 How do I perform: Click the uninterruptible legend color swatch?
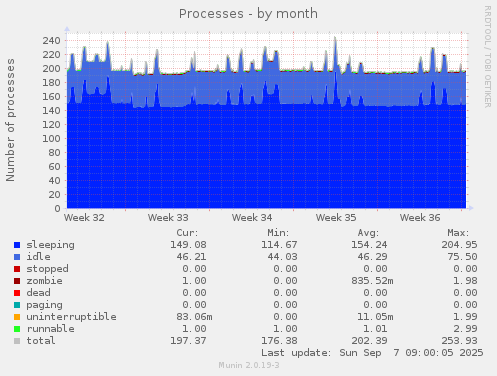[x=17, y=317]
